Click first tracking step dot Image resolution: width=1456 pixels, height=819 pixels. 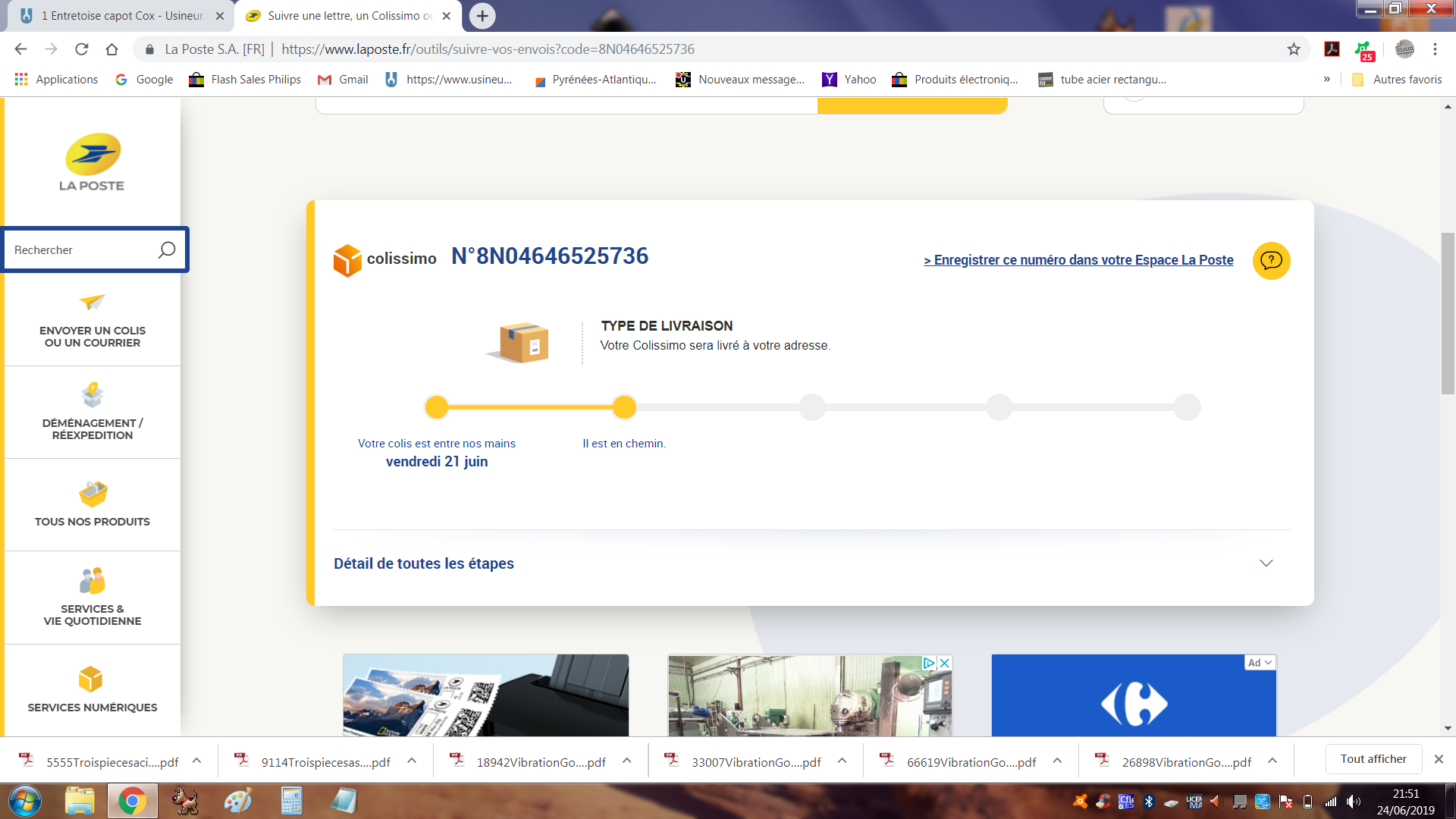(437, 407)
